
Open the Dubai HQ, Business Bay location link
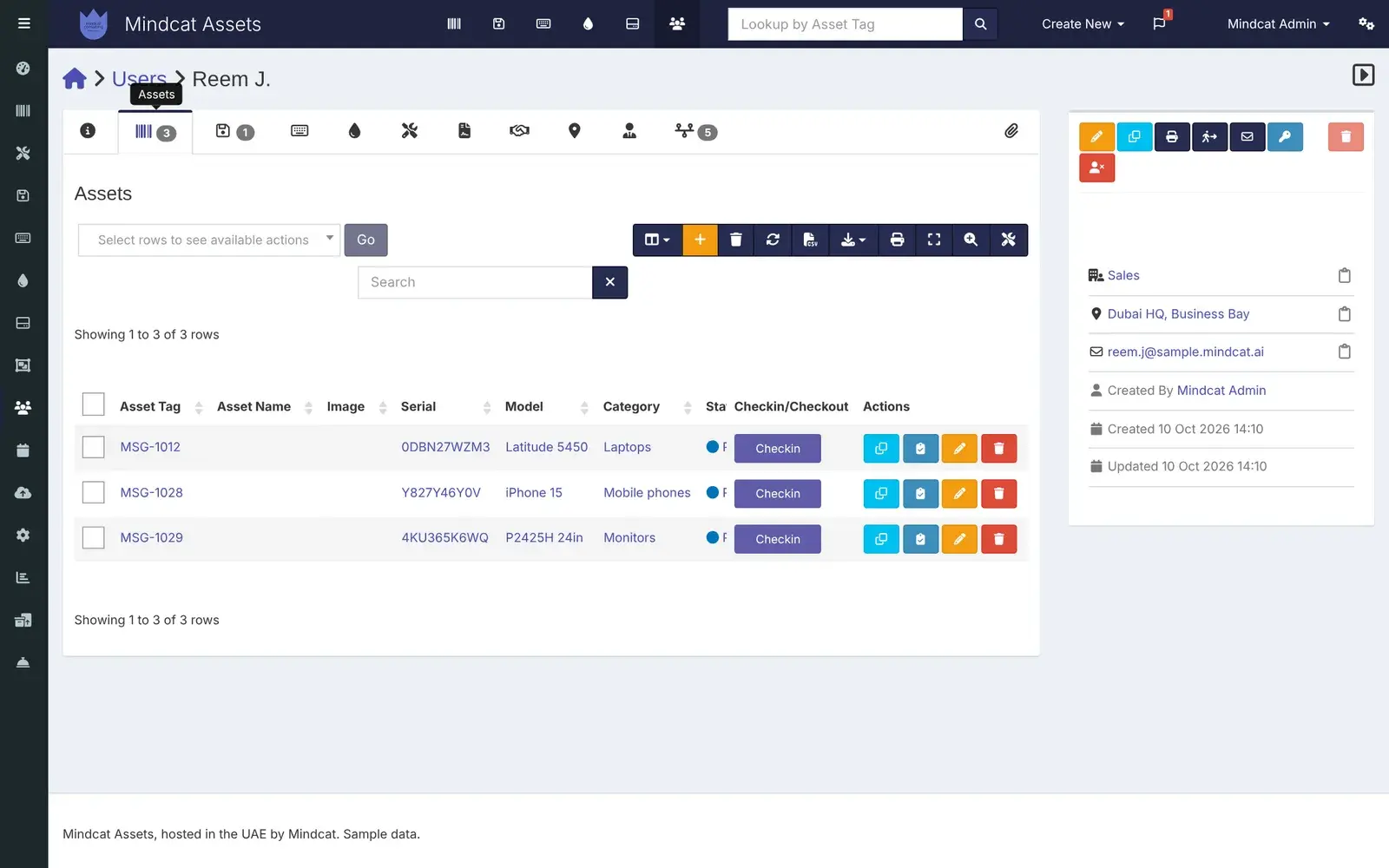(x=1178, y=314)
